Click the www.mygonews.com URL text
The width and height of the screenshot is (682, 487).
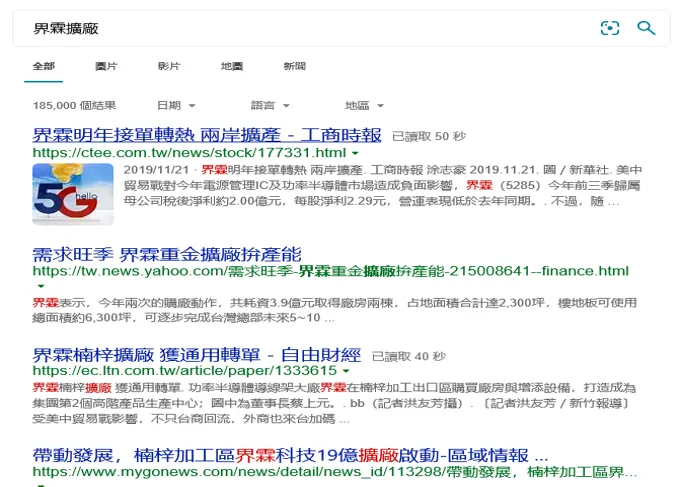pos(335,472)
